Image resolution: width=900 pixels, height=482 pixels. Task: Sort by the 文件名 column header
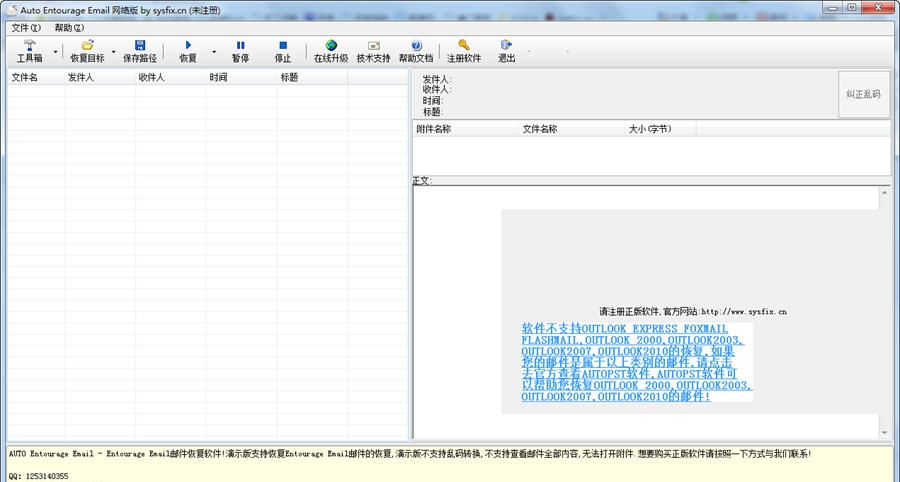36,77
